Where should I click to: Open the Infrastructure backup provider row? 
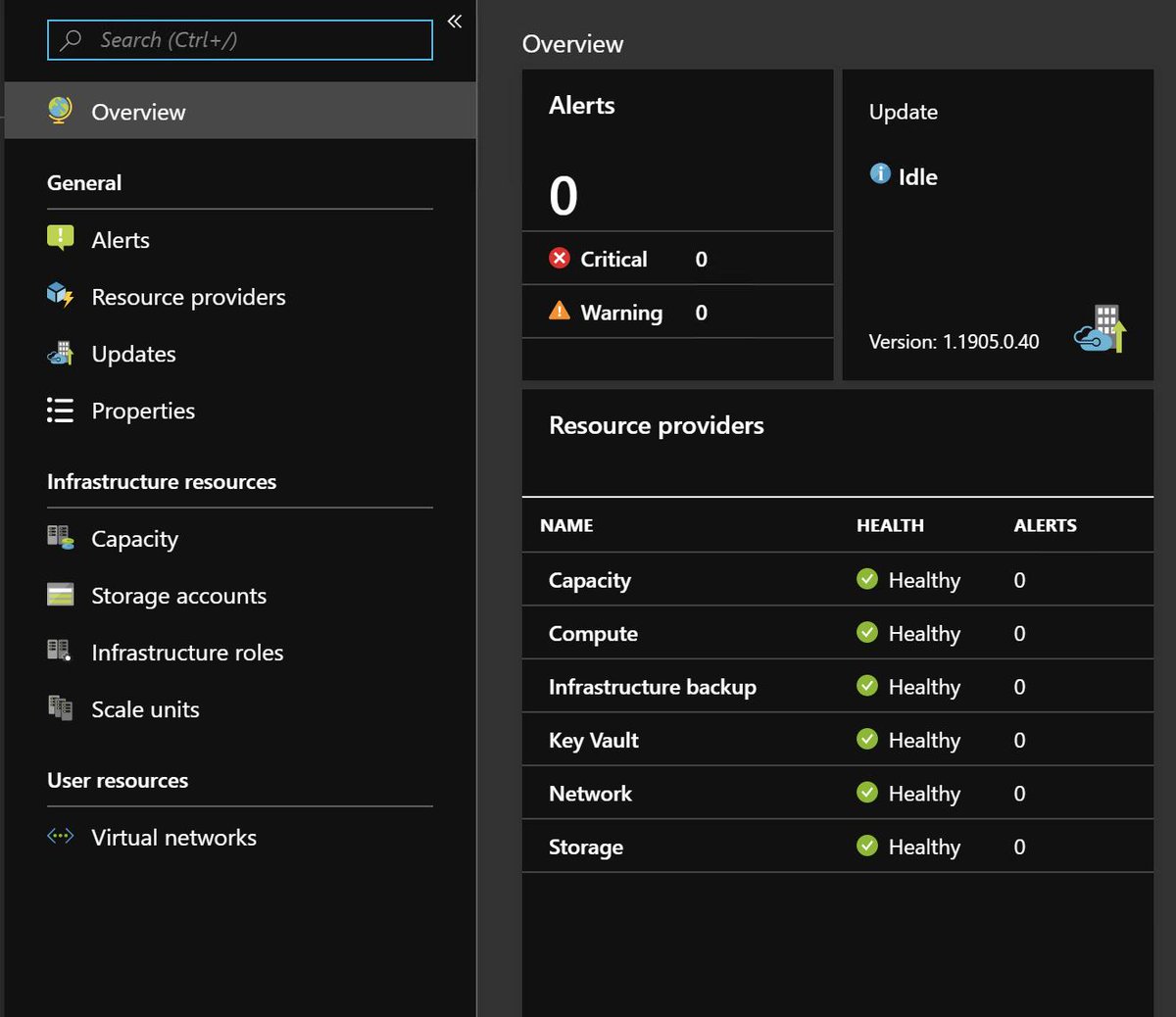click(838, 686)
